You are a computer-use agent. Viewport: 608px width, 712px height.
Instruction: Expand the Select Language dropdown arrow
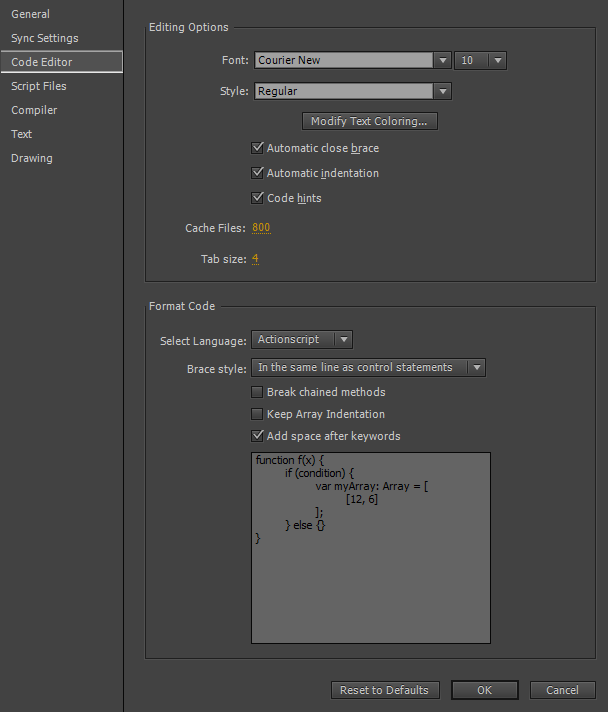(344, 340)
